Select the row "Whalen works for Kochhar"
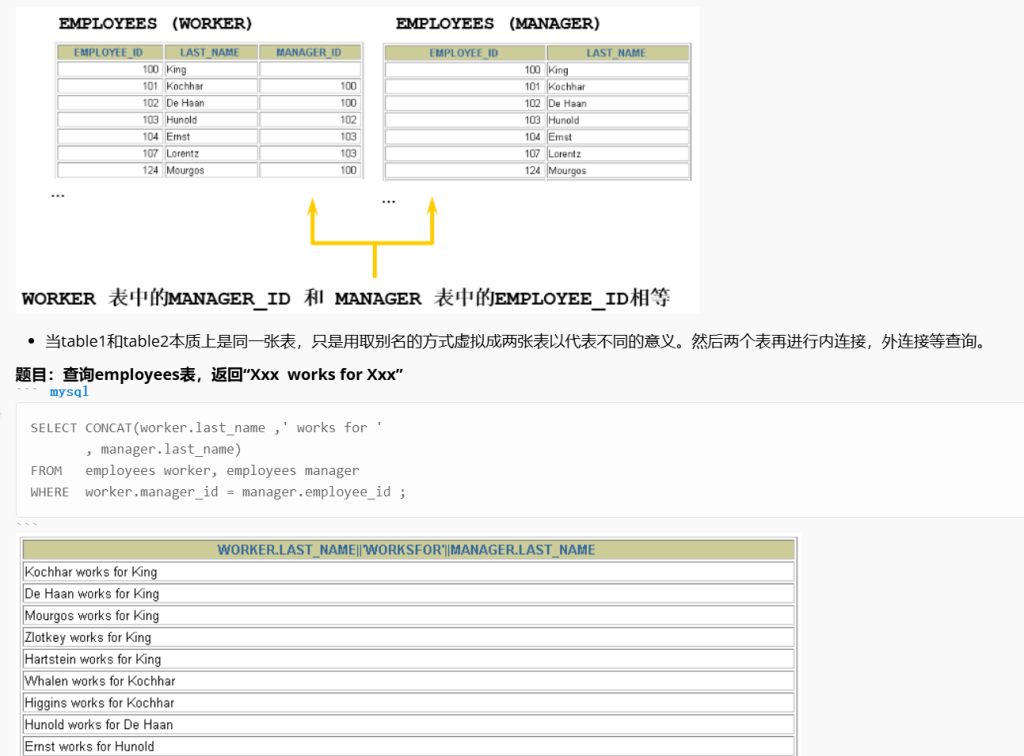This screenshot has width=1024, height=756. click(409, 682)
